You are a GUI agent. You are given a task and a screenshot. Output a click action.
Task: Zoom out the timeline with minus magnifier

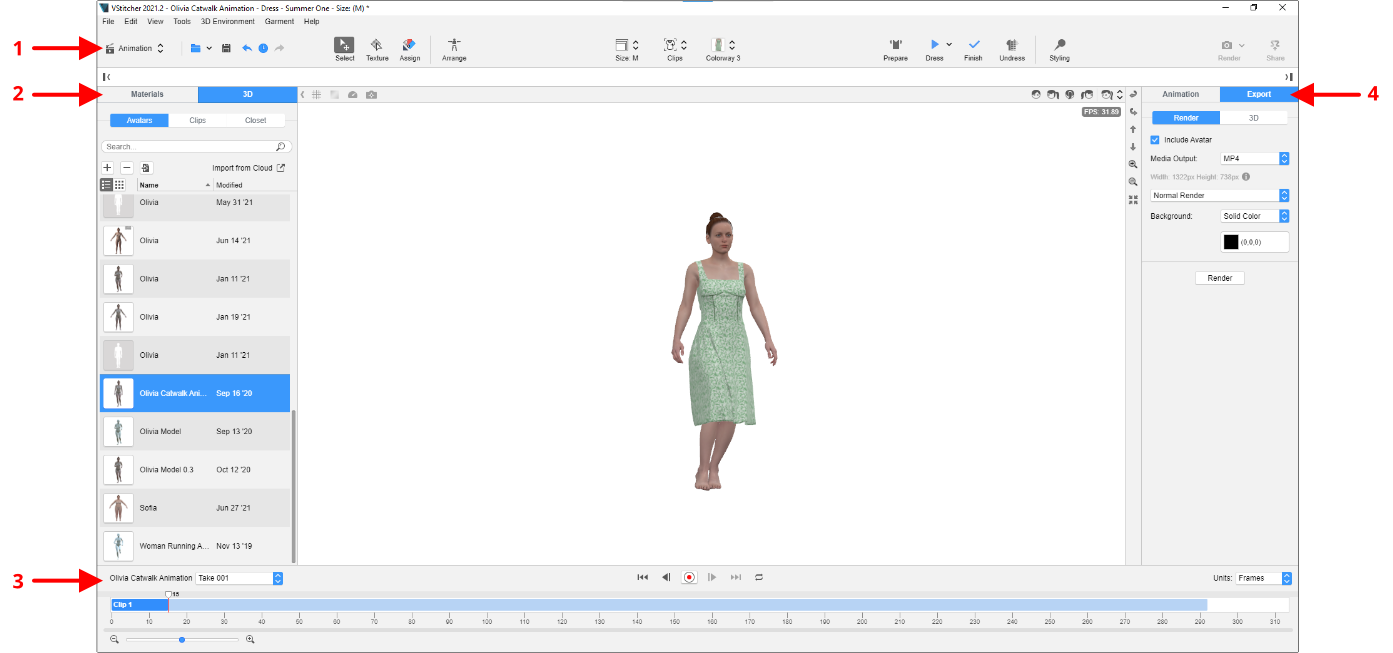(x=115, y=639)
